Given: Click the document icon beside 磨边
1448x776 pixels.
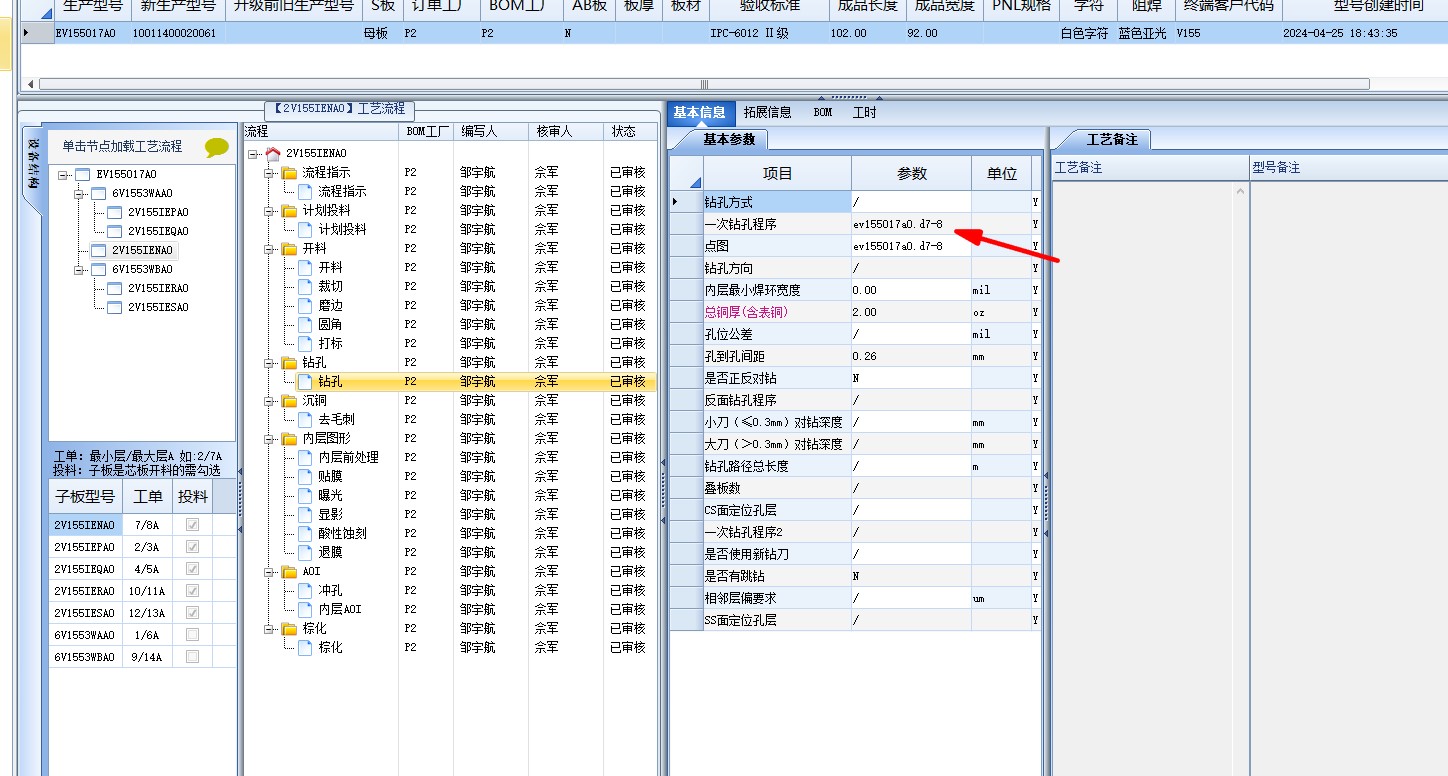Looking at the screenshot, I should 305,305.
